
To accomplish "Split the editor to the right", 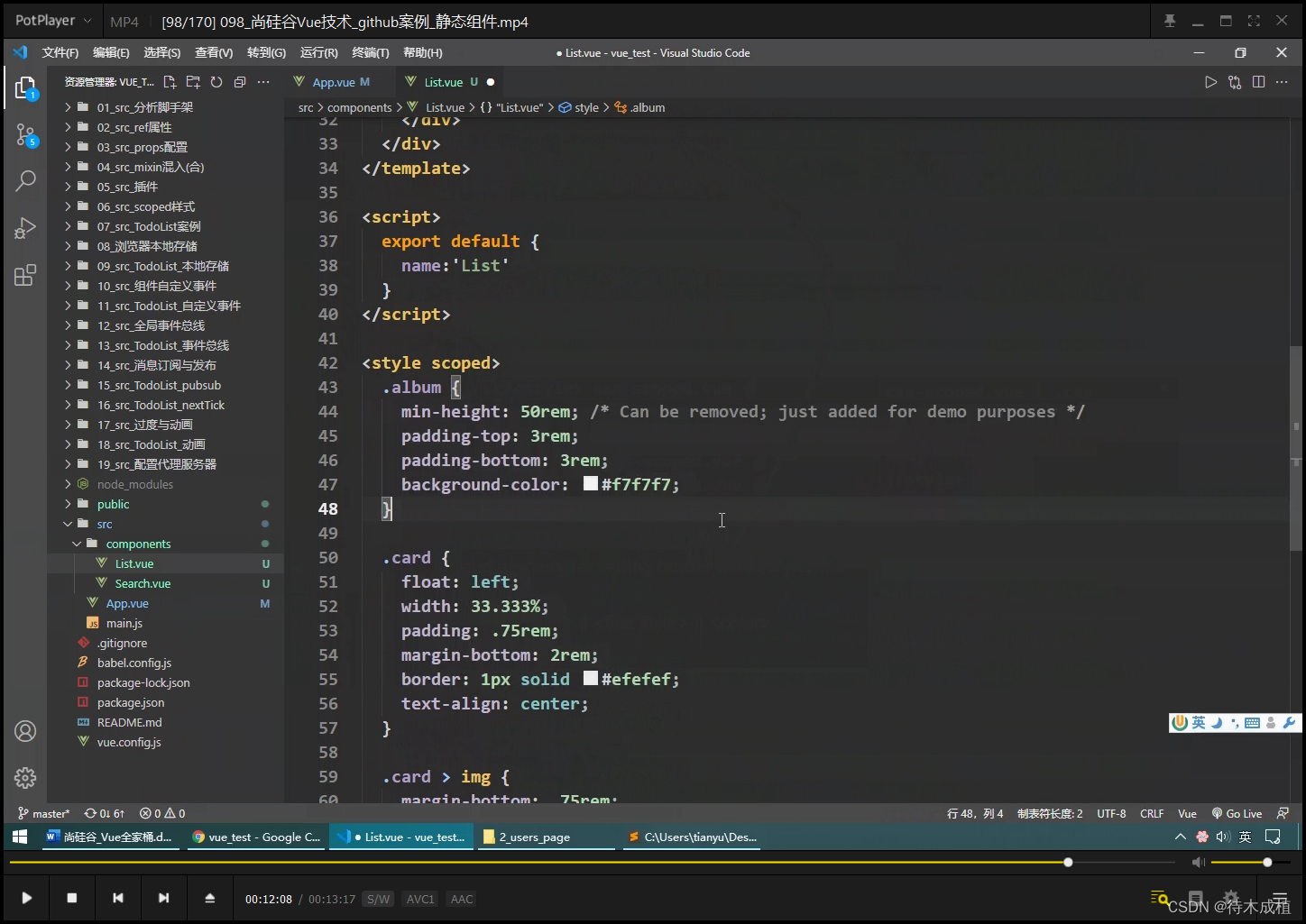I will pos(1258,82).
